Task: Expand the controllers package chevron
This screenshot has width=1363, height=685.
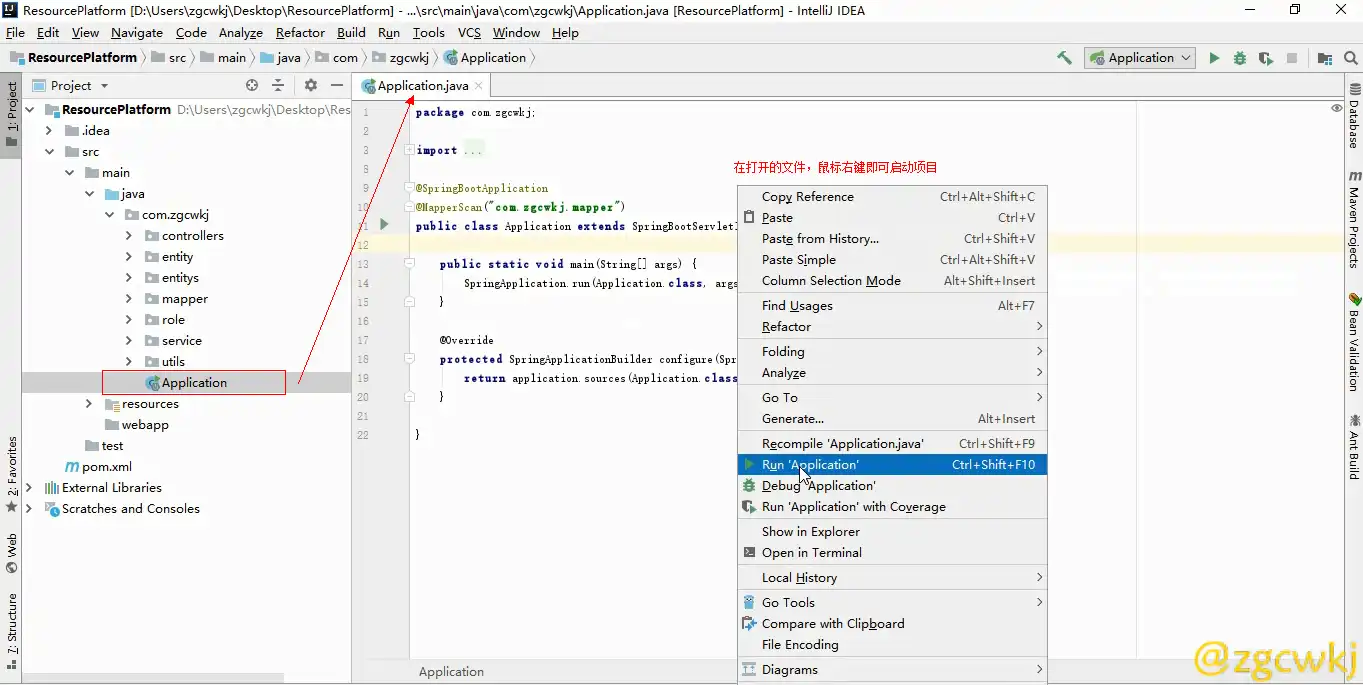Action: click(129, 236)
